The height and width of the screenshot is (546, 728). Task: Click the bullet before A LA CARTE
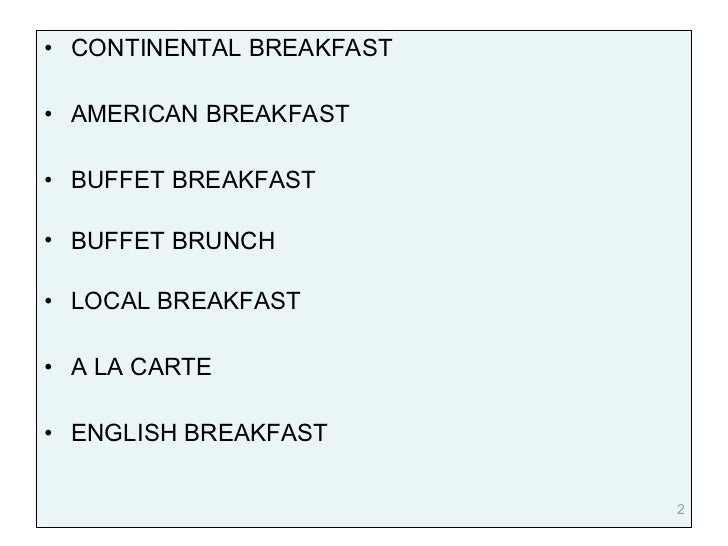[48, 368]
